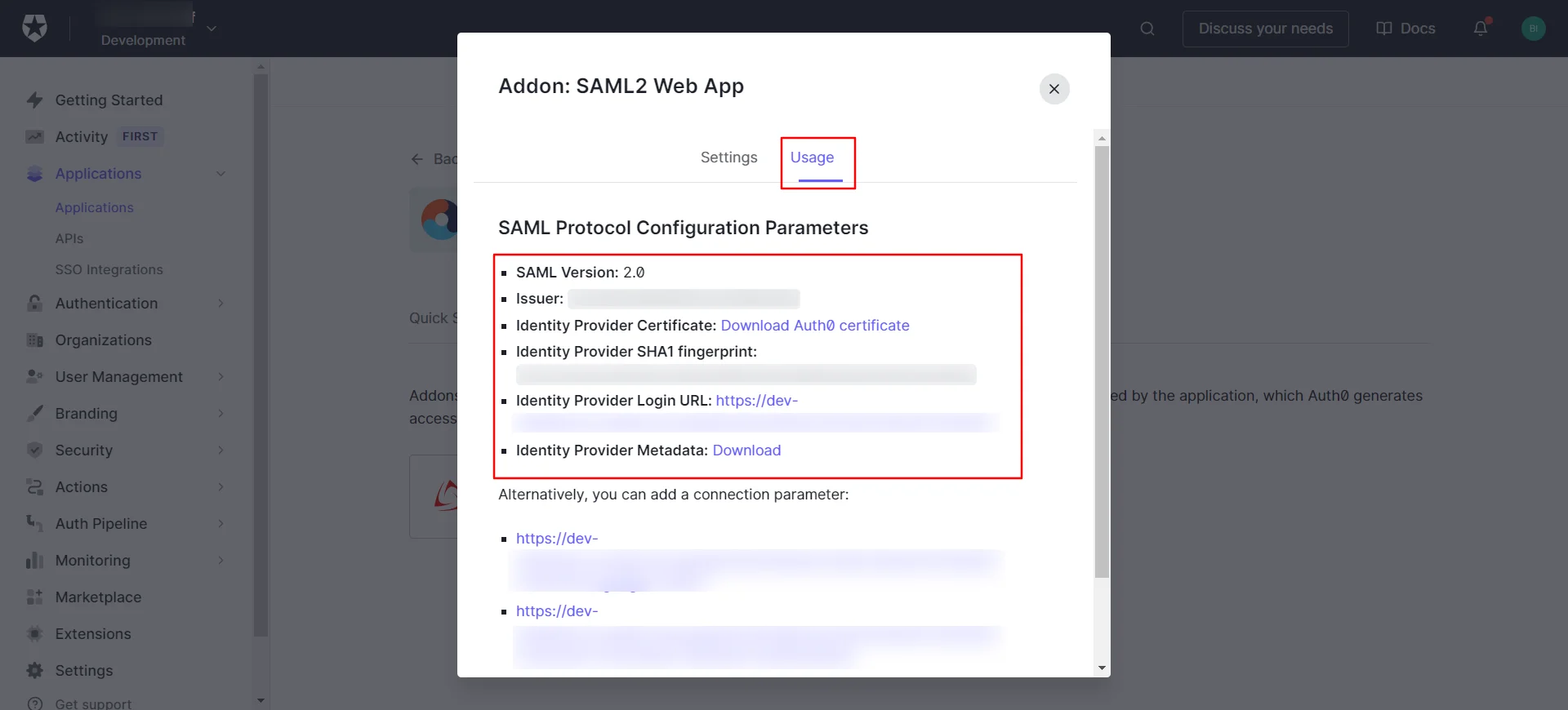Screen dimensions: 1568x710
Task: Click the Monitoring bar chart icon
Action: 34,561
